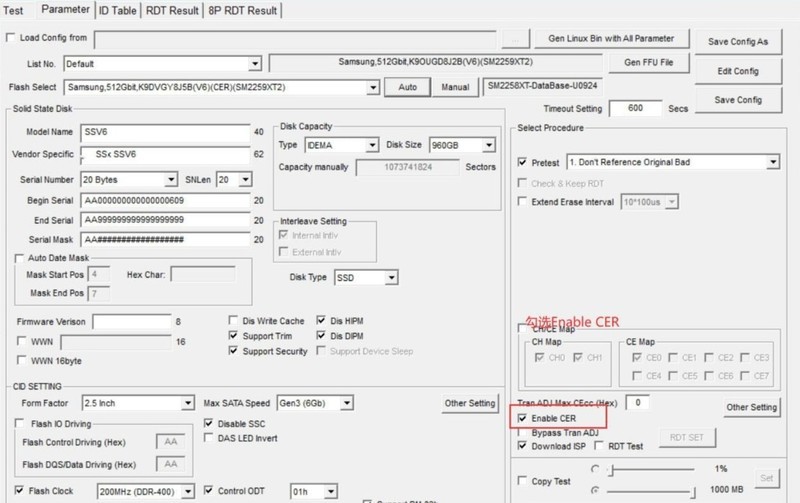Image resolution: width=800 pixels, height=503 pixels.
Task: Click the browse (...) button for config file
Action: tap(515, 39)
